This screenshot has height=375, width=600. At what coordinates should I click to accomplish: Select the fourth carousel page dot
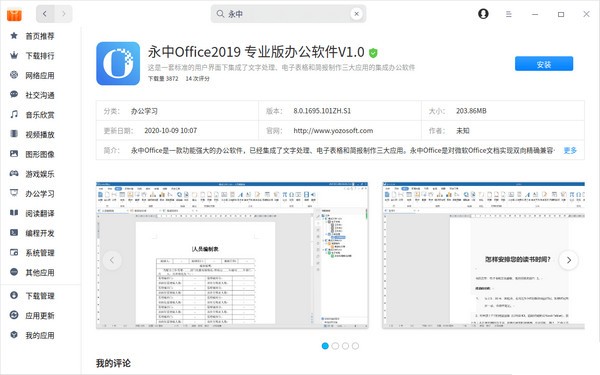[355, 346]
